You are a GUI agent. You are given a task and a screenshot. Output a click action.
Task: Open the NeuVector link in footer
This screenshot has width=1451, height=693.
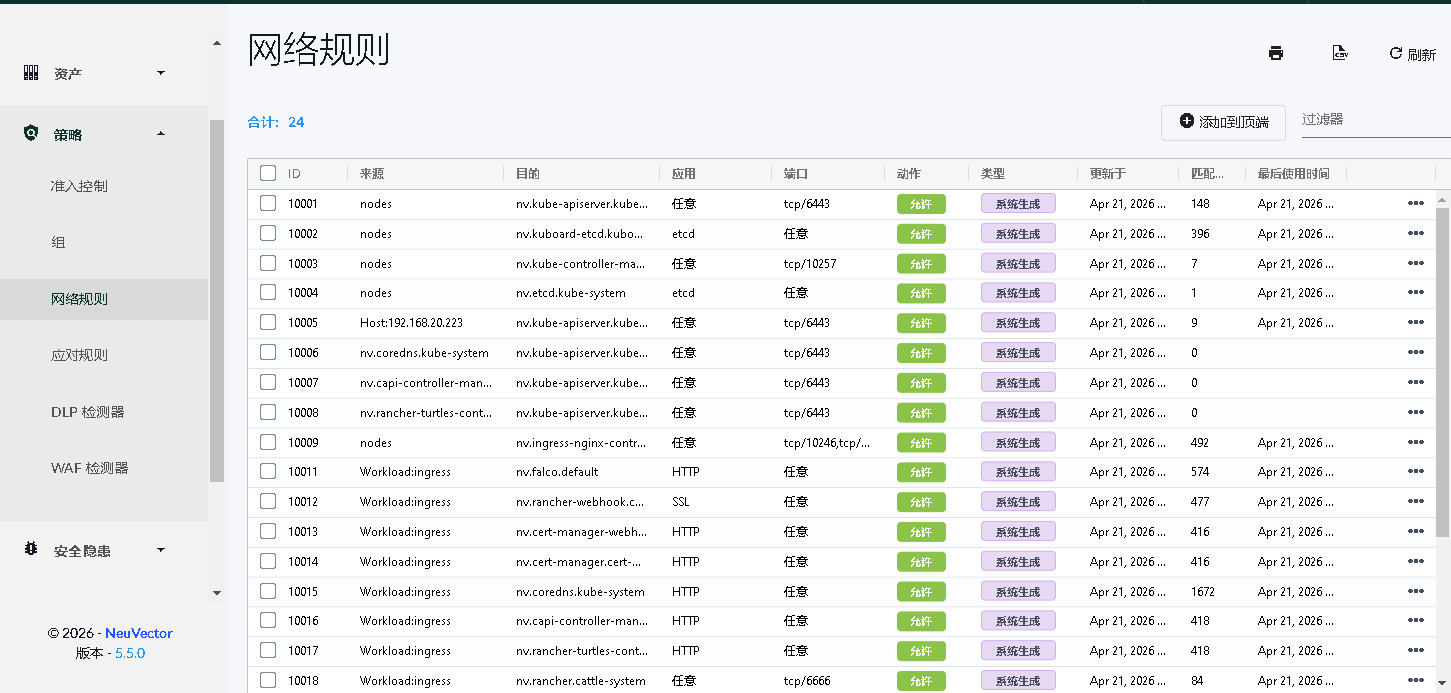click(x=139, y=633)
